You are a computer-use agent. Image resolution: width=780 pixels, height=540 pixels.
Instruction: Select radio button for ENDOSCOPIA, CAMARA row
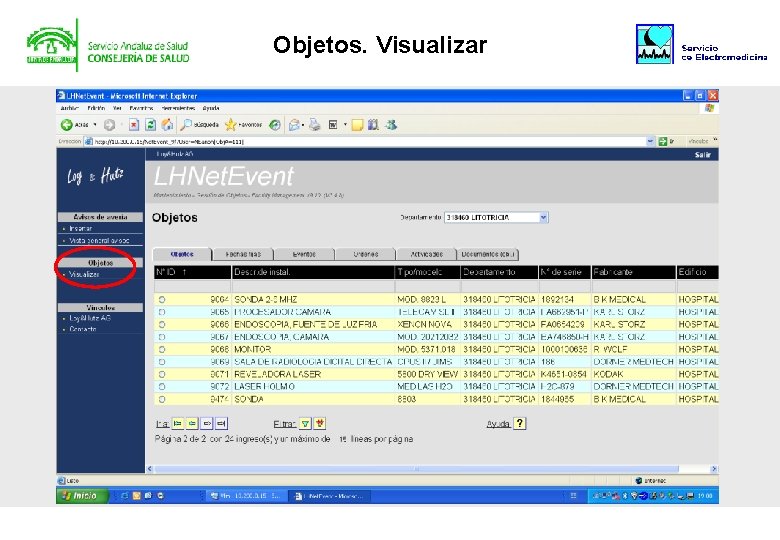pyautogui.click(x=162, y=337)
